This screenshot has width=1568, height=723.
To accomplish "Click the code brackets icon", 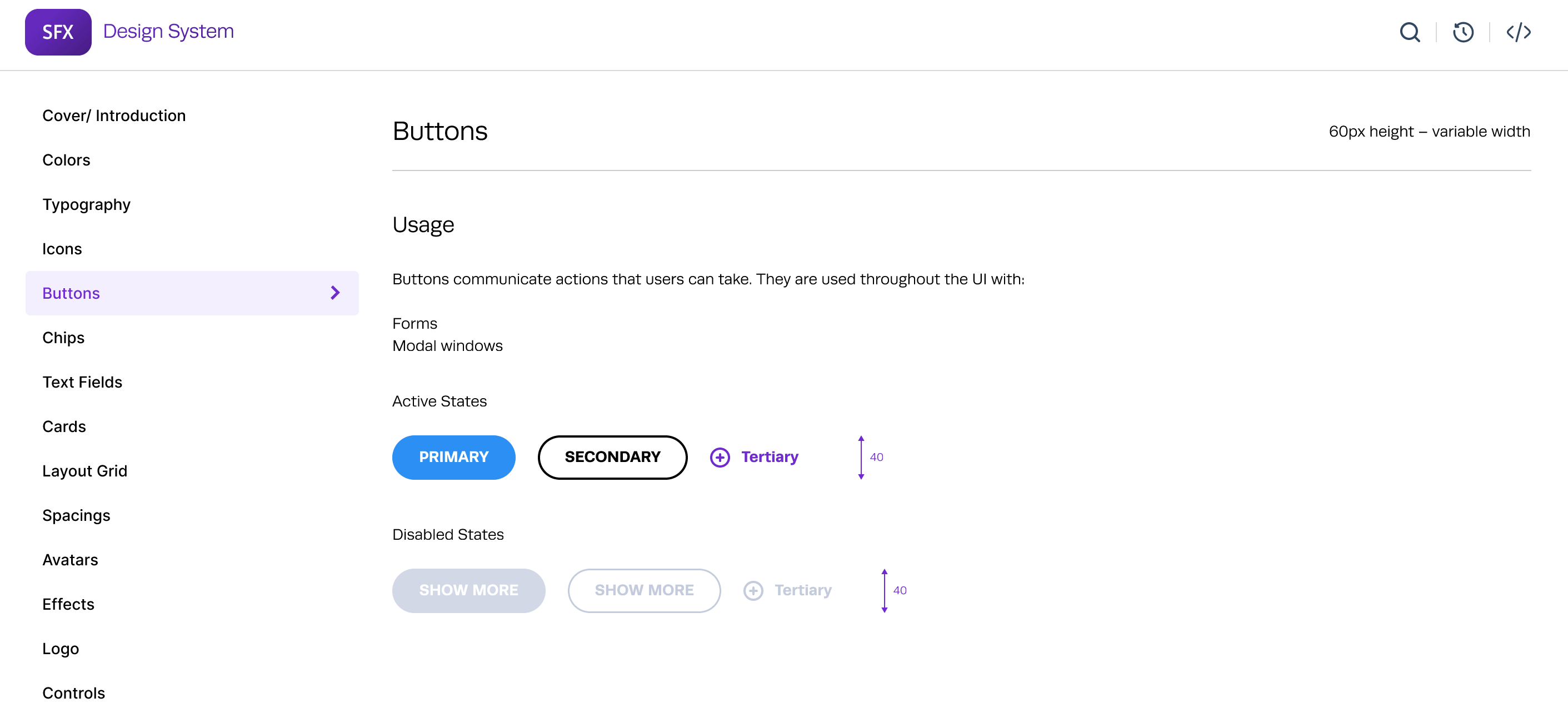I will [x=1518, y=32].
